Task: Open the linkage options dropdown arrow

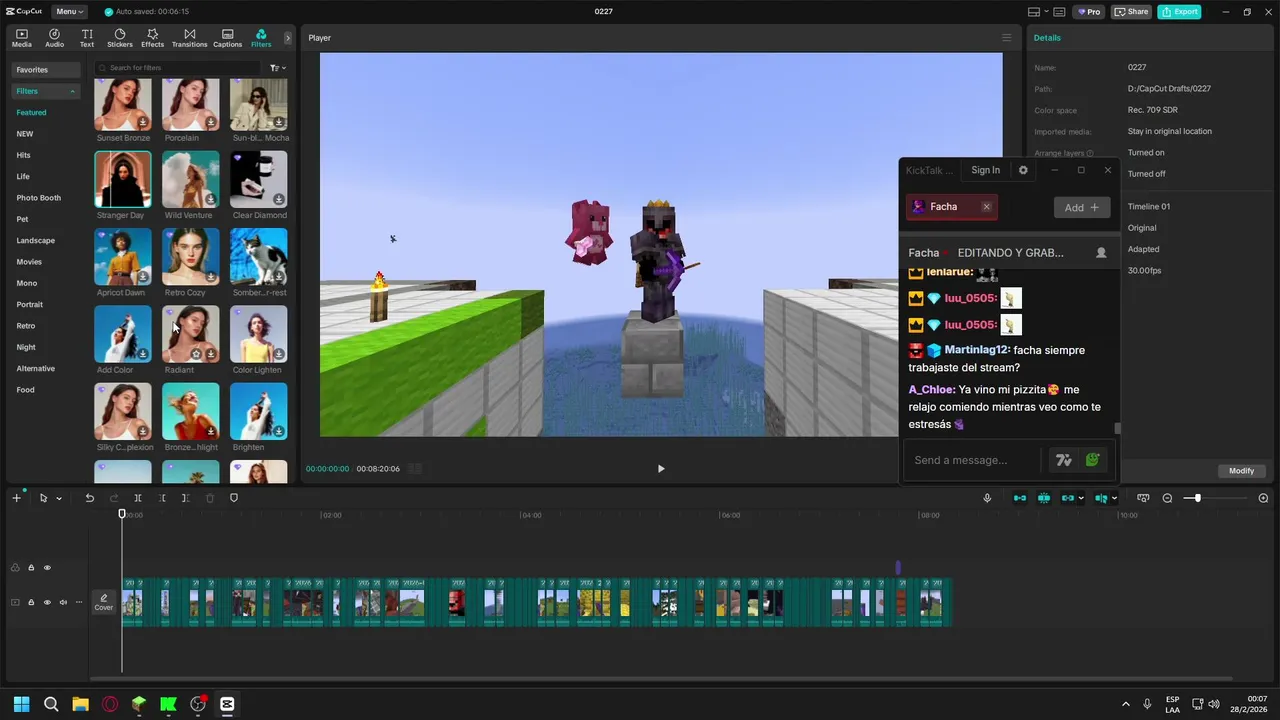Action: click(x=1083, y=498)
